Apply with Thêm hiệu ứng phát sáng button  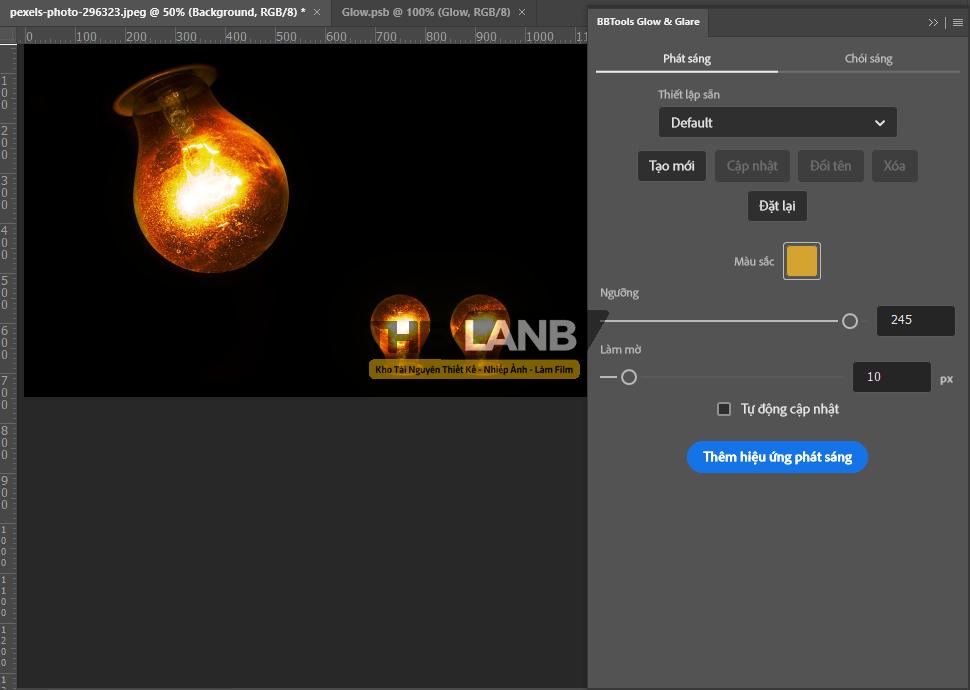777,457
